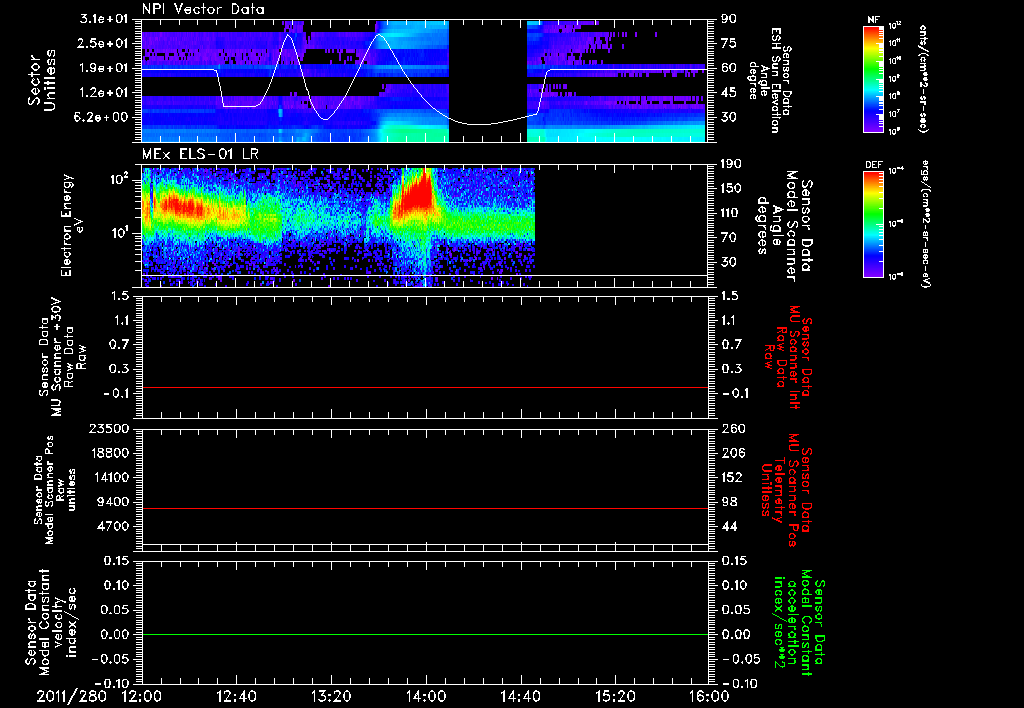The image size is (1024, 708).
Task: Click the 'NF' label above the color bar
Action: pos(873,20)
